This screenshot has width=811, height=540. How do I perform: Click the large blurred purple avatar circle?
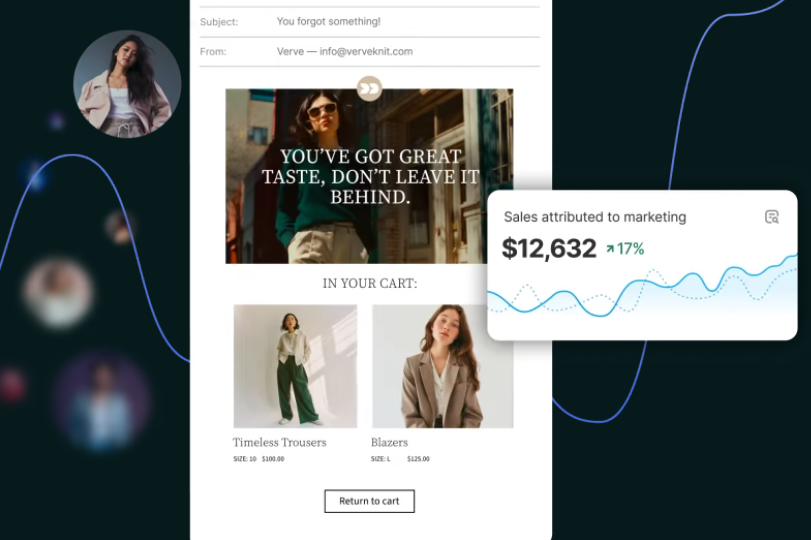[102, 403]
